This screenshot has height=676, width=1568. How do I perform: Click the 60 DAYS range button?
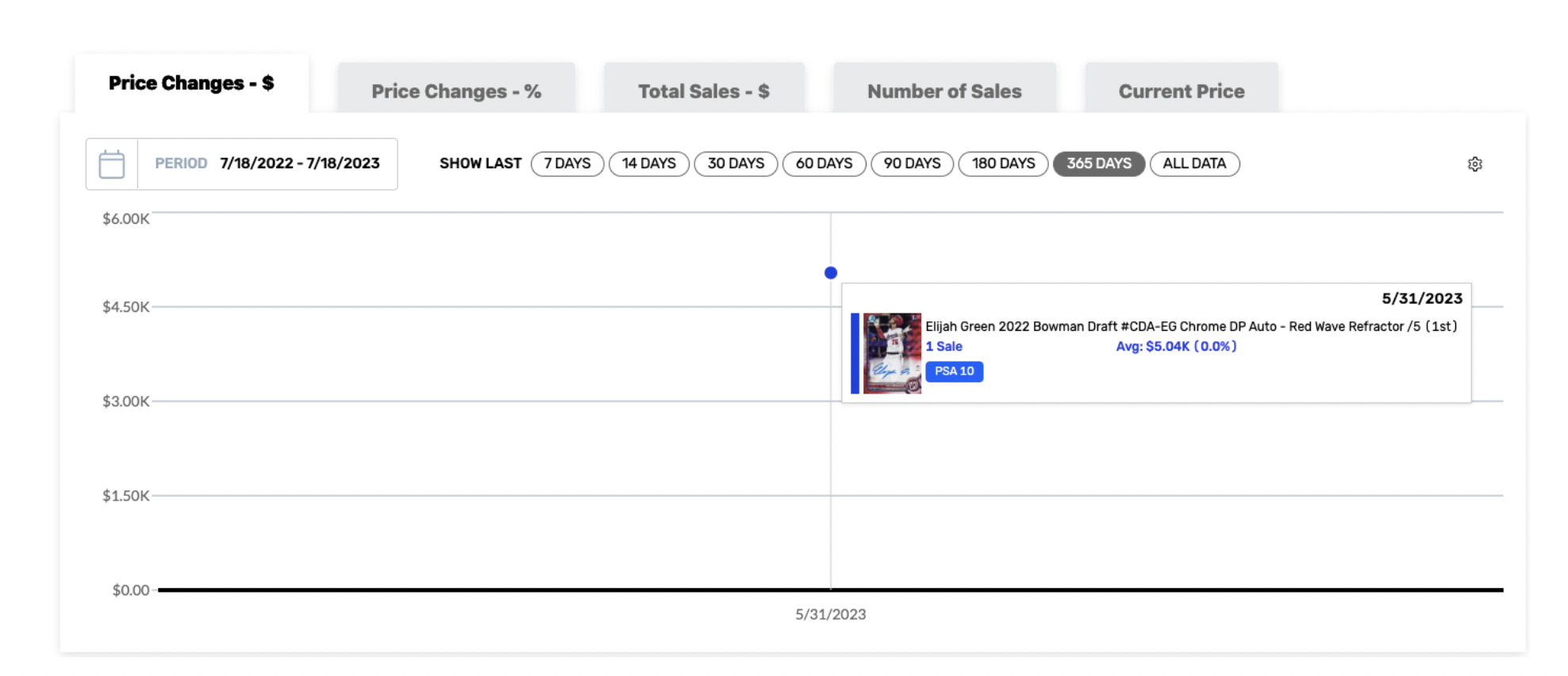point(824,163)
